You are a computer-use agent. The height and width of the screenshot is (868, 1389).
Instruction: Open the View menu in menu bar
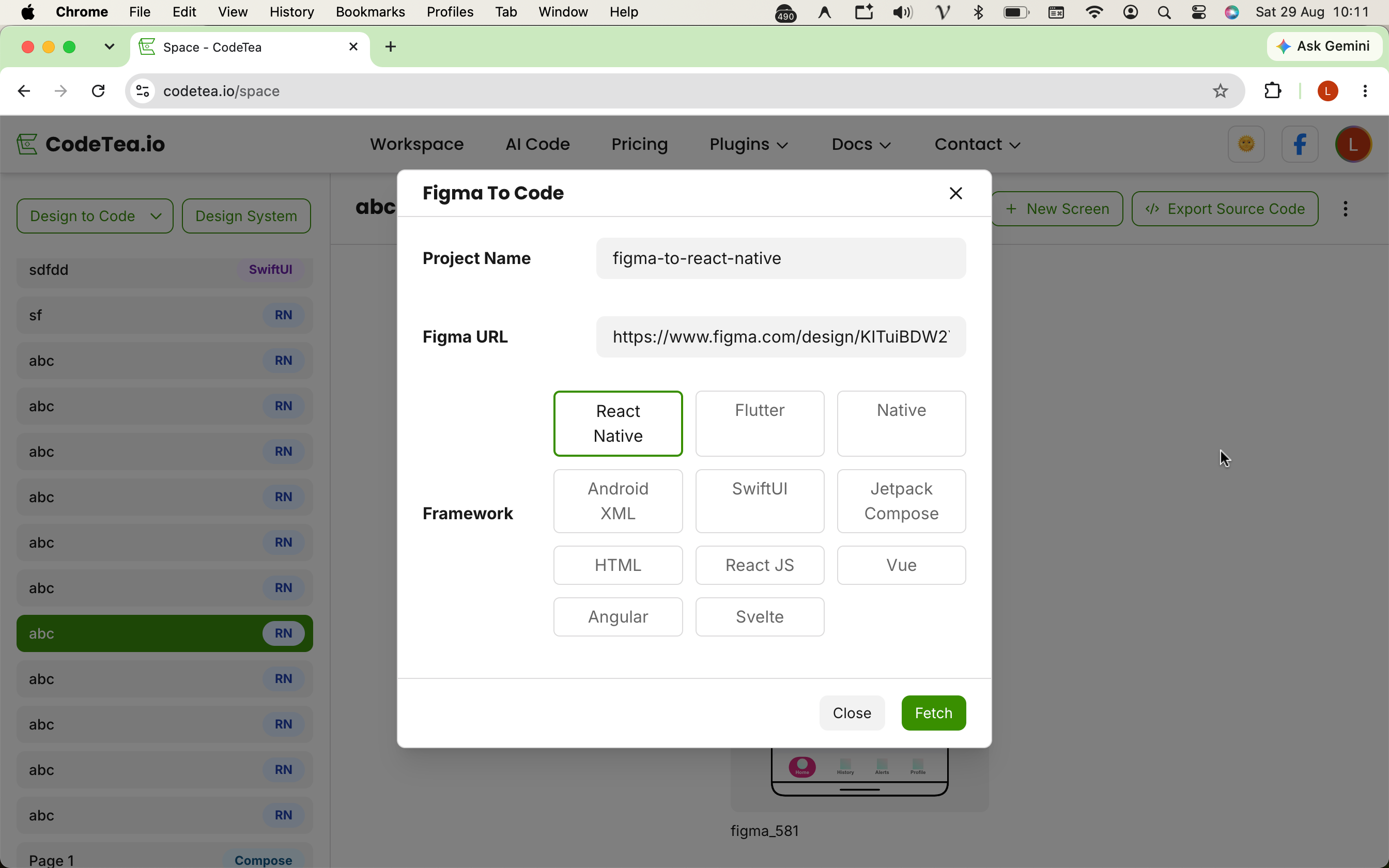(233, 12)
